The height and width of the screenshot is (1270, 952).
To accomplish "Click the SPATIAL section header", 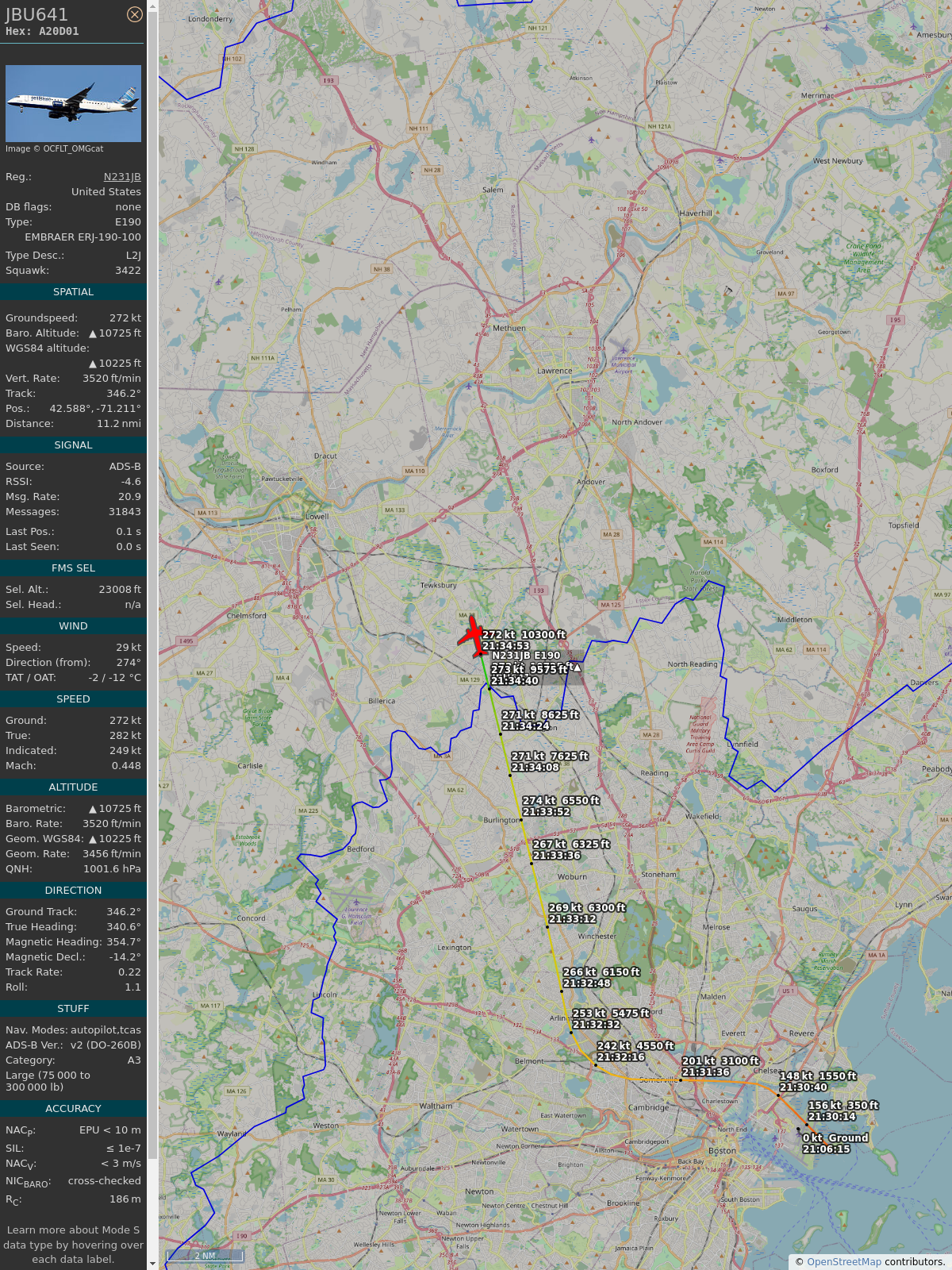I will pos(73,292).
